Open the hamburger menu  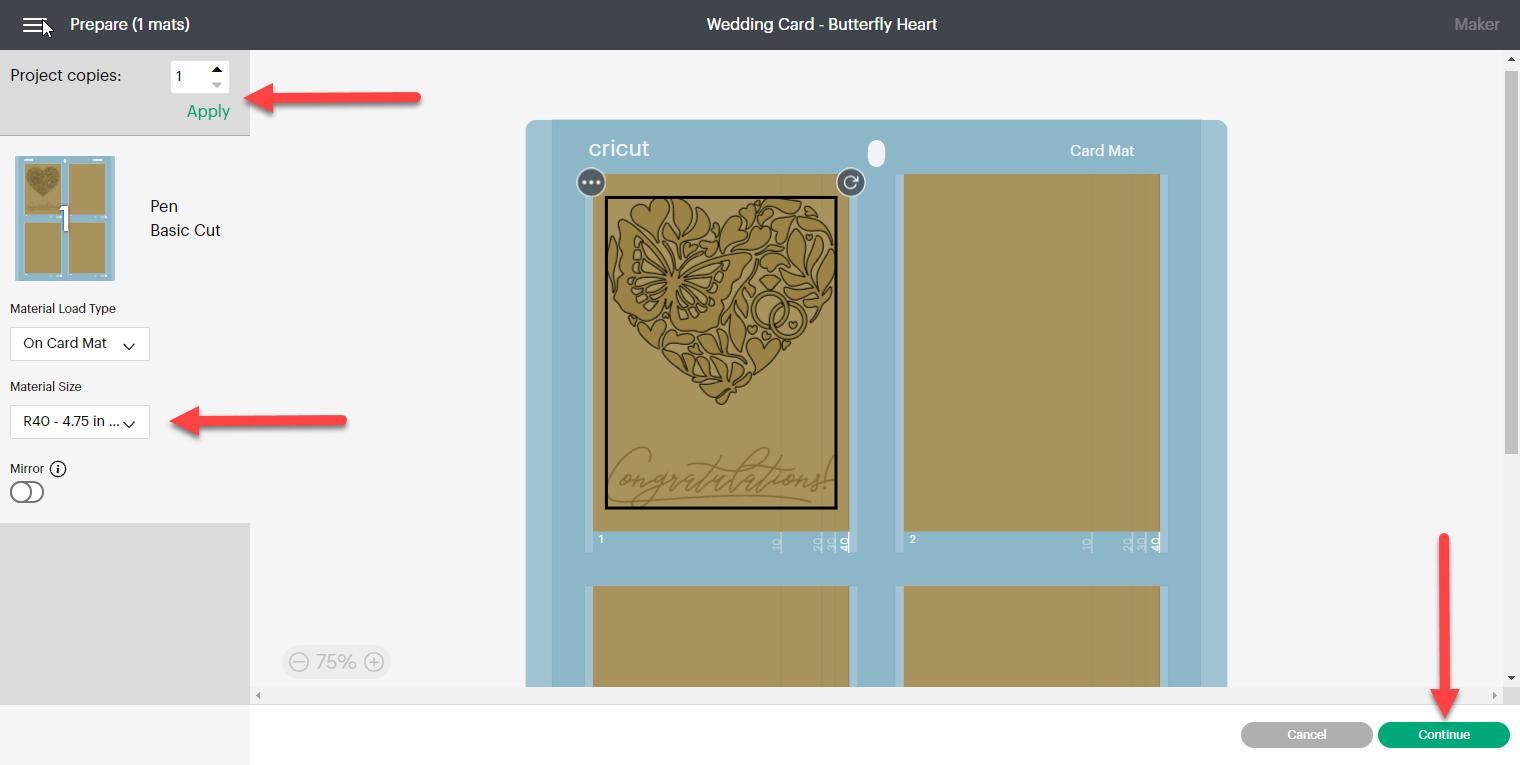tap(36, 25)
